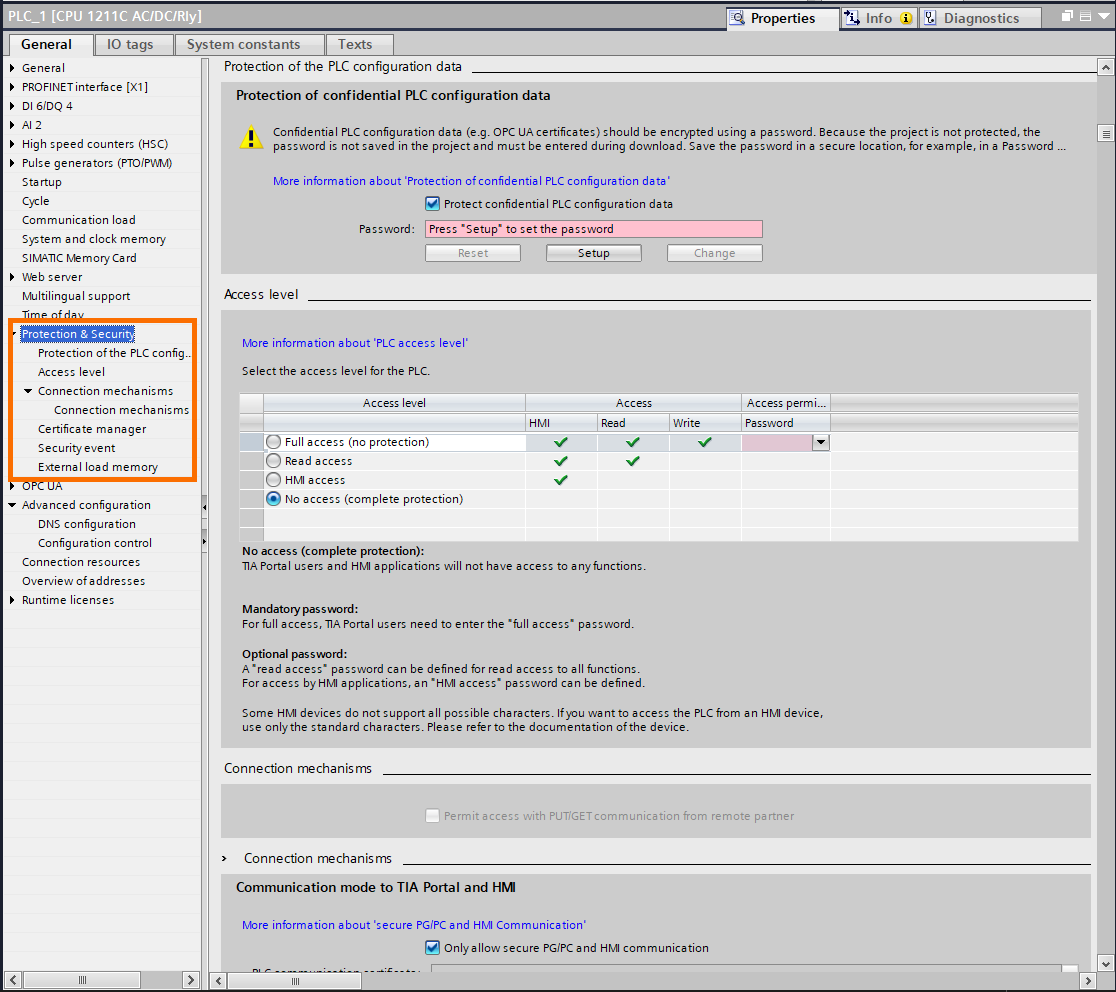Select Communication load entry
This screenshot has width=1116, height=992.
click(78, 221)
